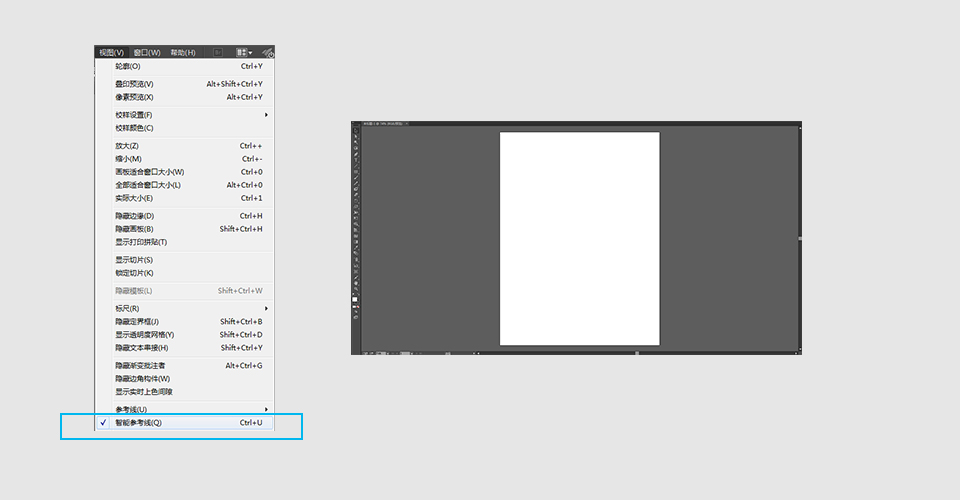Click 隐藏定界框(J) menu item
The width and height of the screenshot is (960, 500).
click(x=137, y=322)
